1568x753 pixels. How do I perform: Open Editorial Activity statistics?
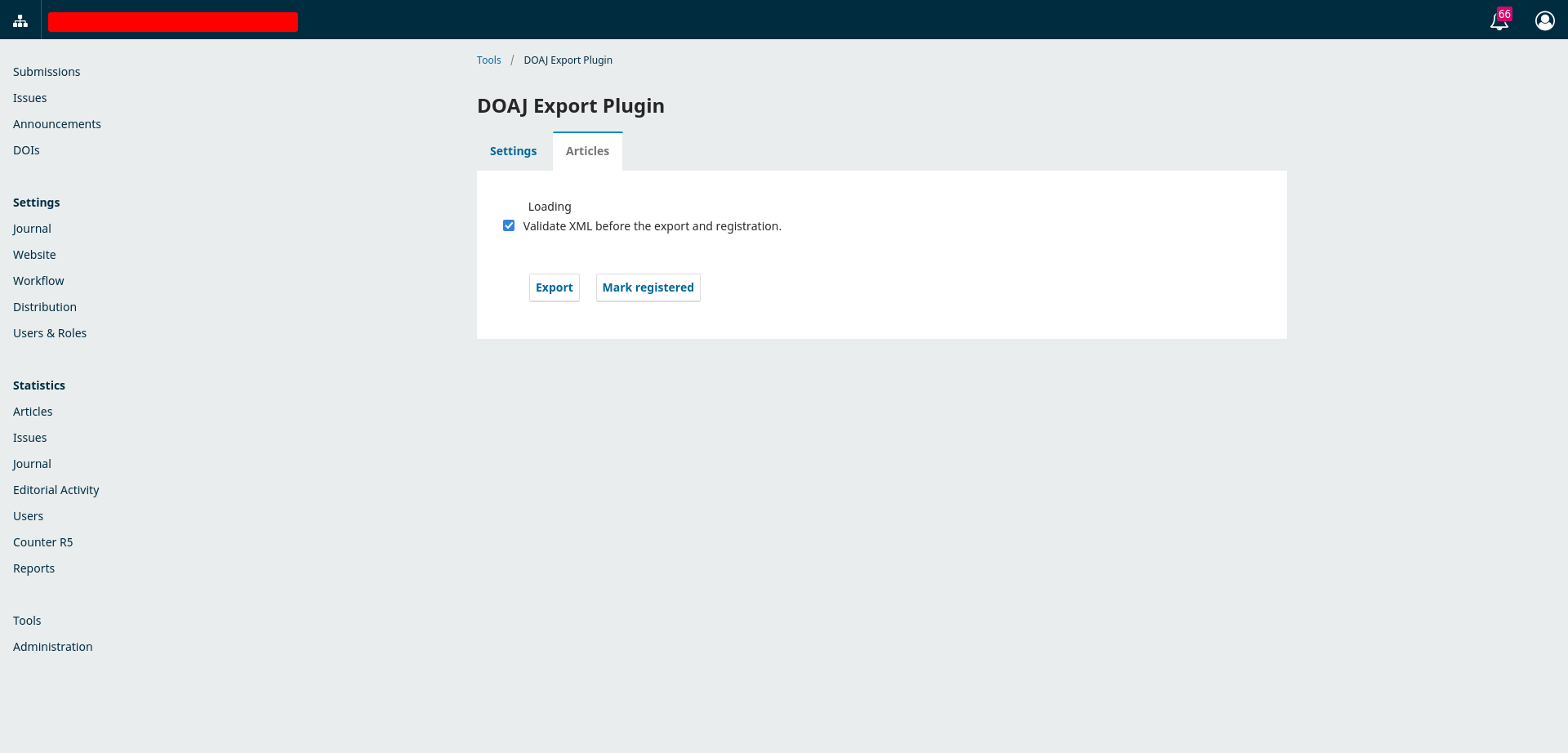click(56, 490)
